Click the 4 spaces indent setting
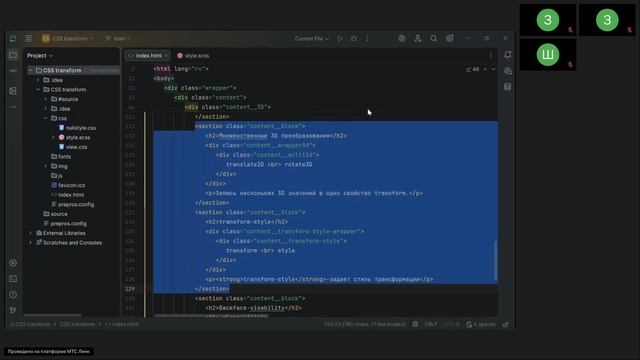Viewport: 640px width, 360px height. (485, 324)
